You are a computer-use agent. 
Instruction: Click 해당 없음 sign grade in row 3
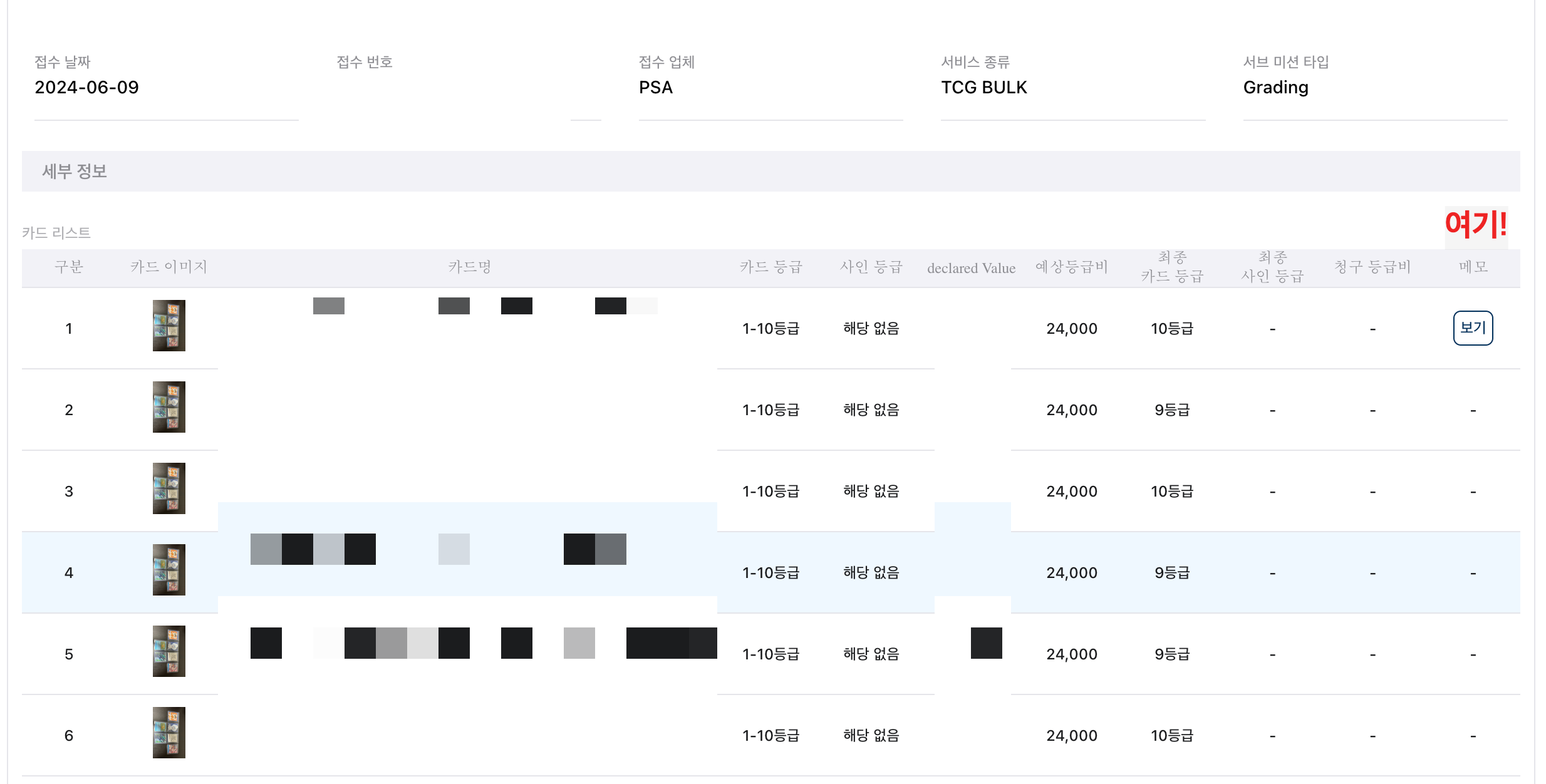pyautogui.click(x=871, y=492)
